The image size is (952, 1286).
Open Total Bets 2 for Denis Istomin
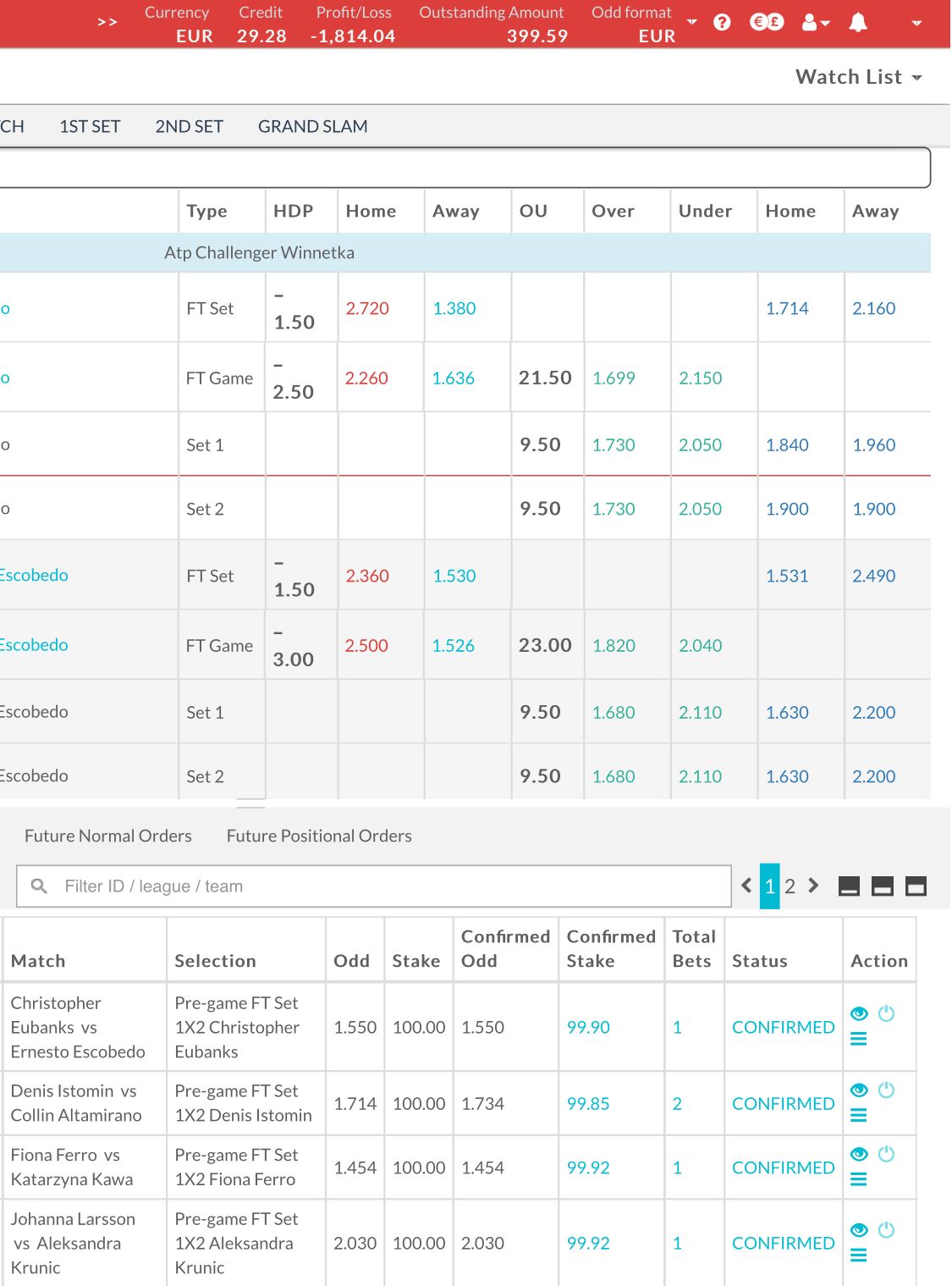[x=677, y=1103]
